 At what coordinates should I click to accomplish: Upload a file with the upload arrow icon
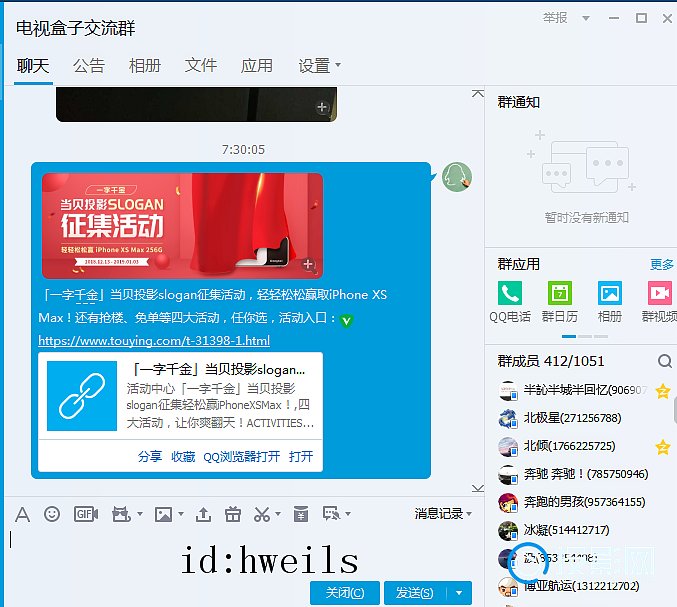pyautogui.click(x=203, y=514)
